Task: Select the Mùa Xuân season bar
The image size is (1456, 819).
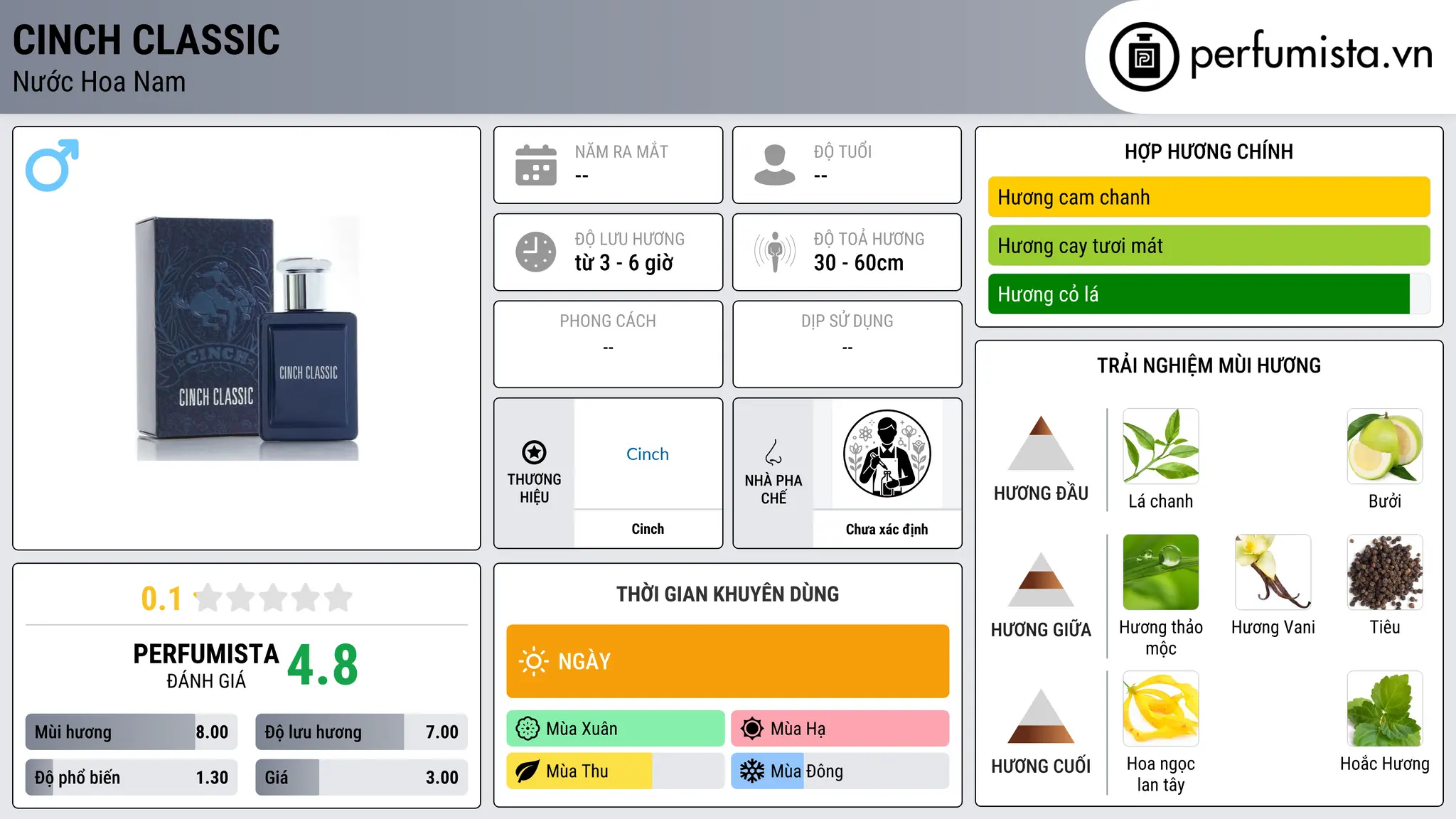Action: click(x=616, y=729)
